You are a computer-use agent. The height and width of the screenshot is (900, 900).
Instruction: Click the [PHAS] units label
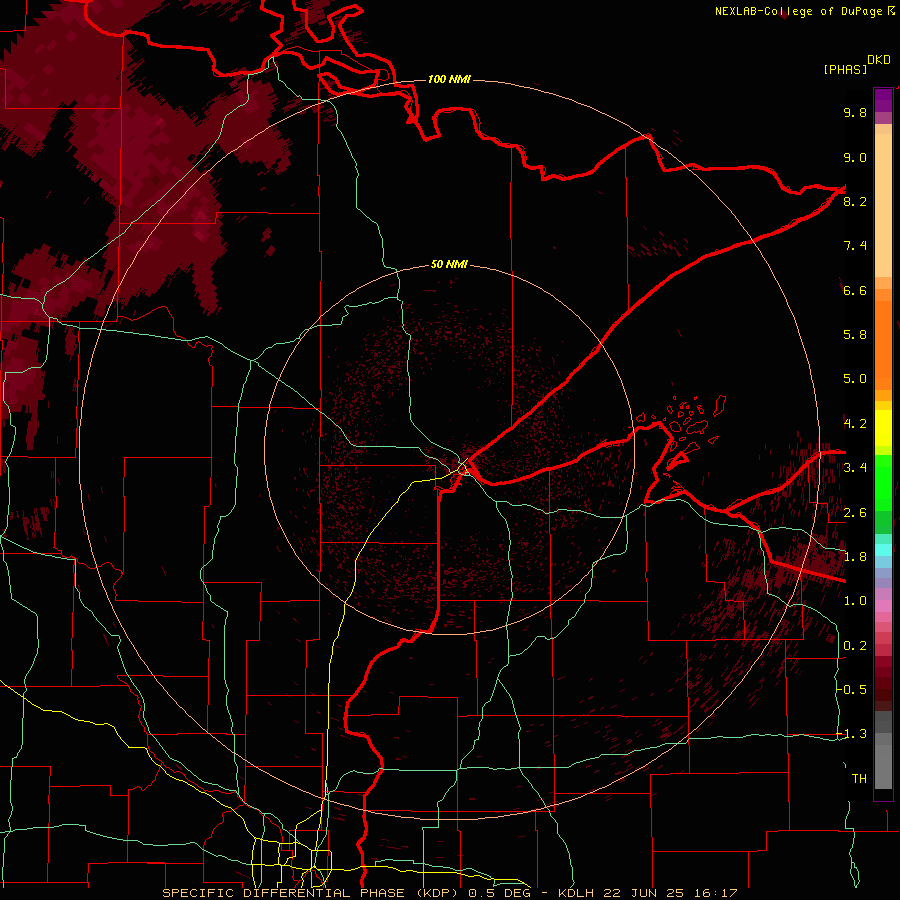point(845,69)
